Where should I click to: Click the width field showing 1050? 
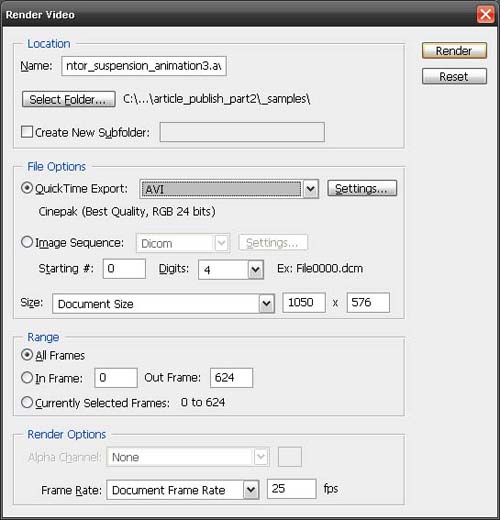304,303
